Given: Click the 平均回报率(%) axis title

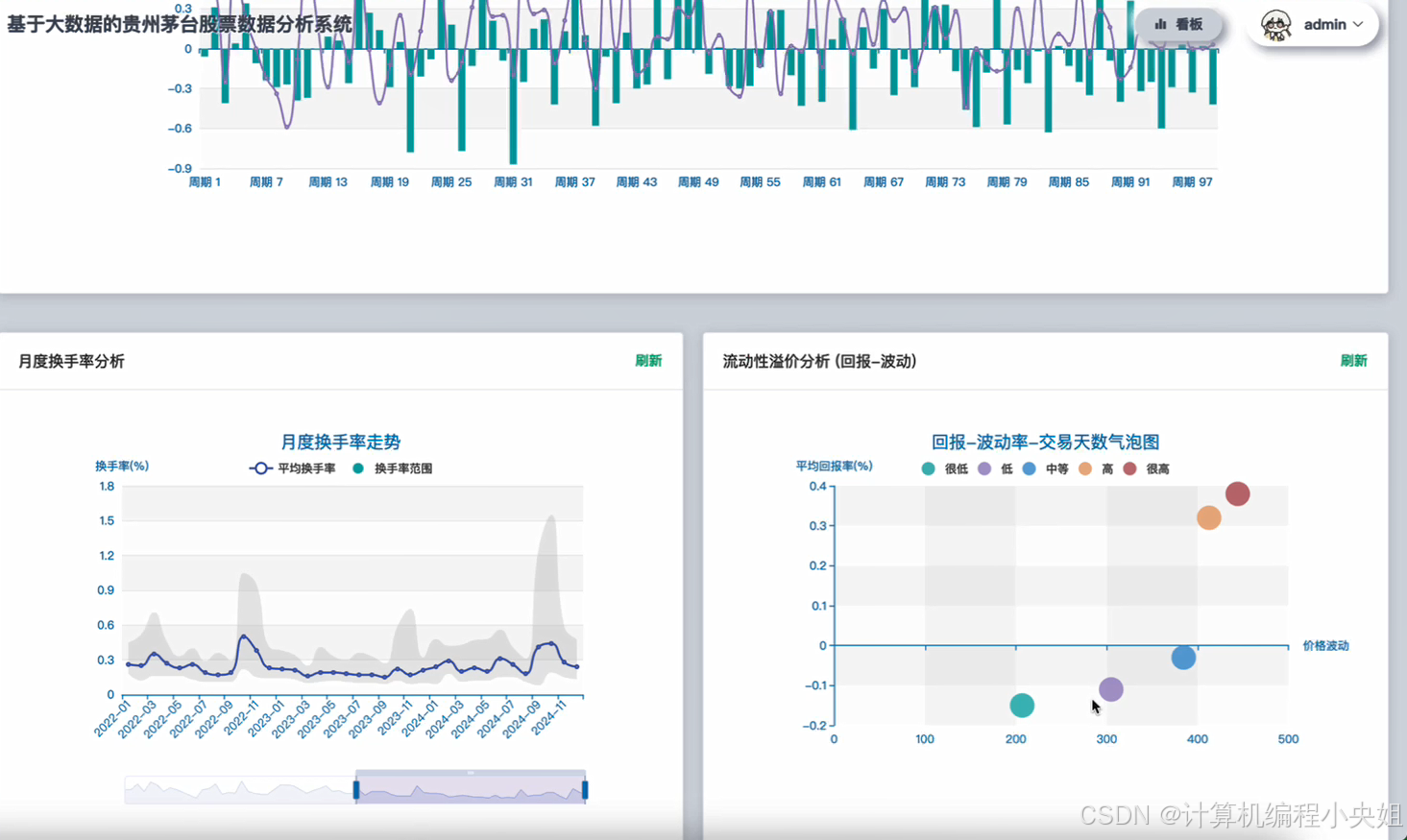Looking at the screenshot, I should click(x=834, y=466).
